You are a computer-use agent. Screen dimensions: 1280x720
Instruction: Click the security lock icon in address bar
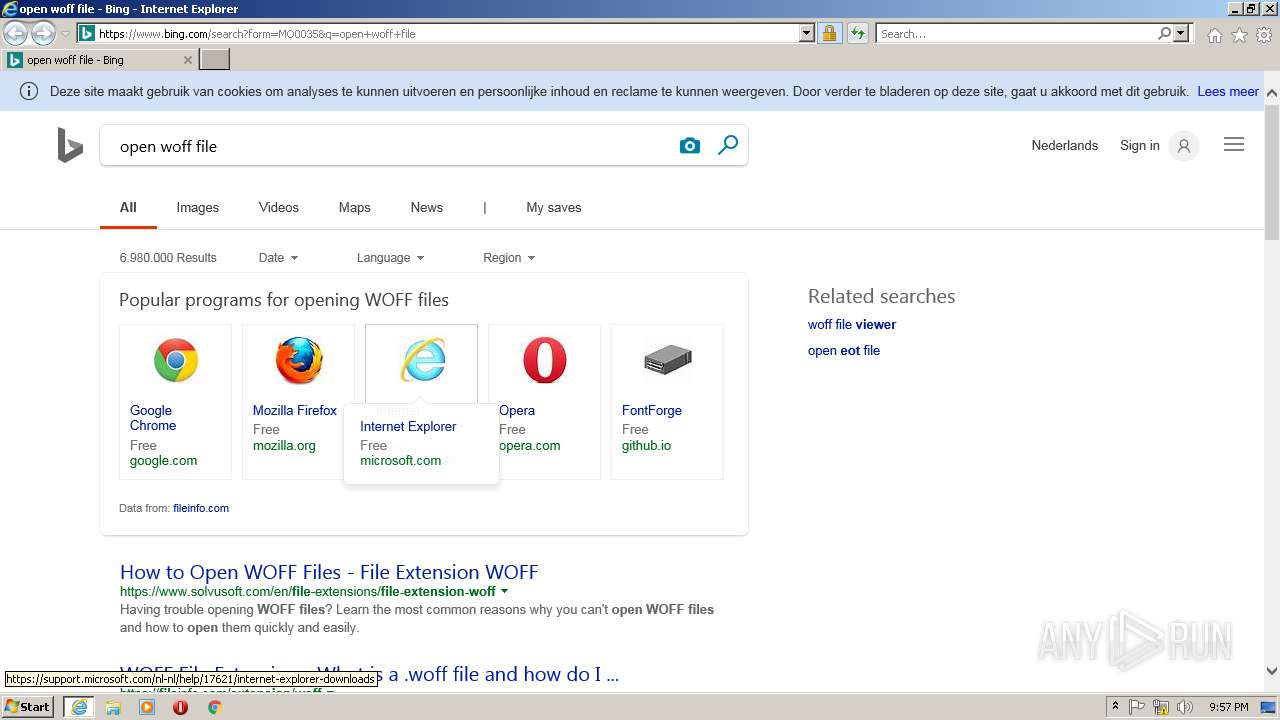(x=829, y=33)
